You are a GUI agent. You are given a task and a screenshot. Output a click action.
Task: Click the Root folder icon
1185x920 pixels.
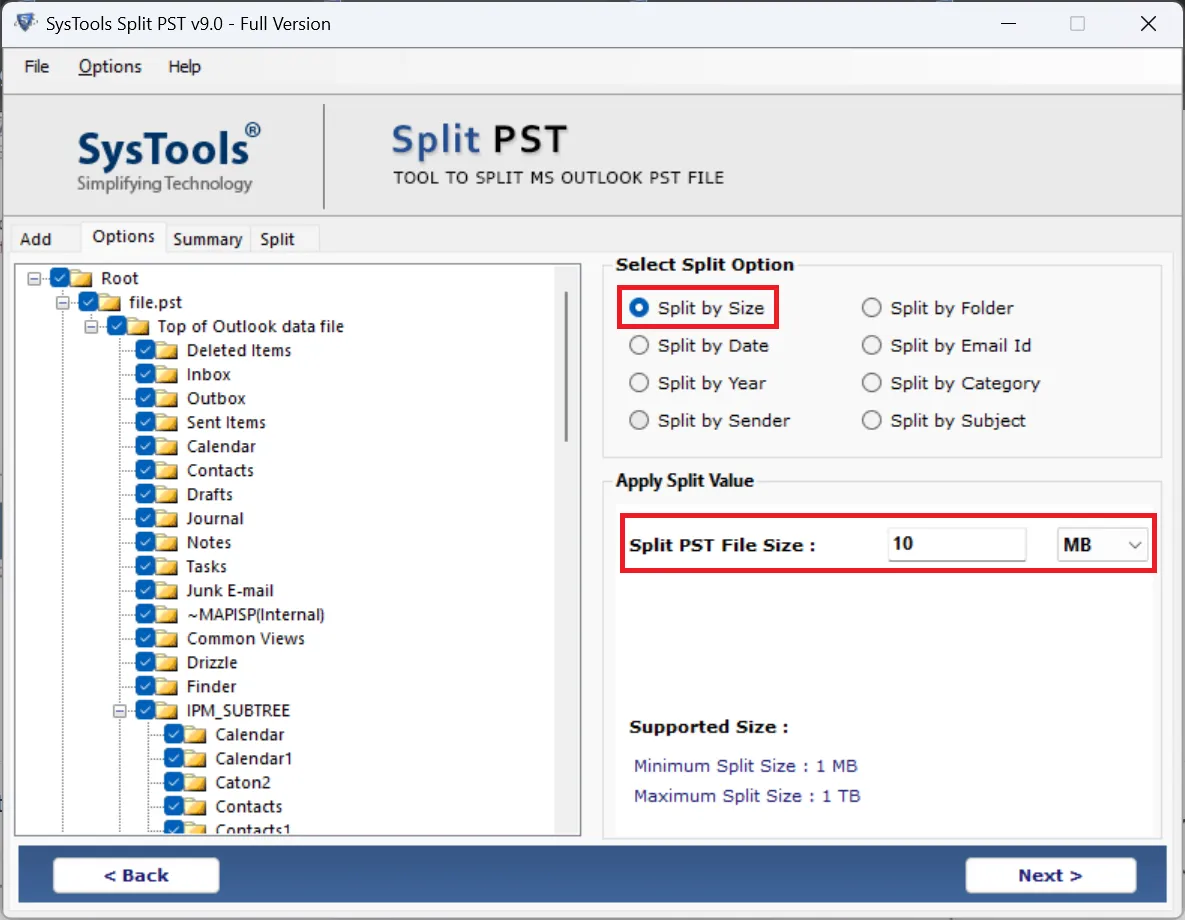tap(81, 278)
